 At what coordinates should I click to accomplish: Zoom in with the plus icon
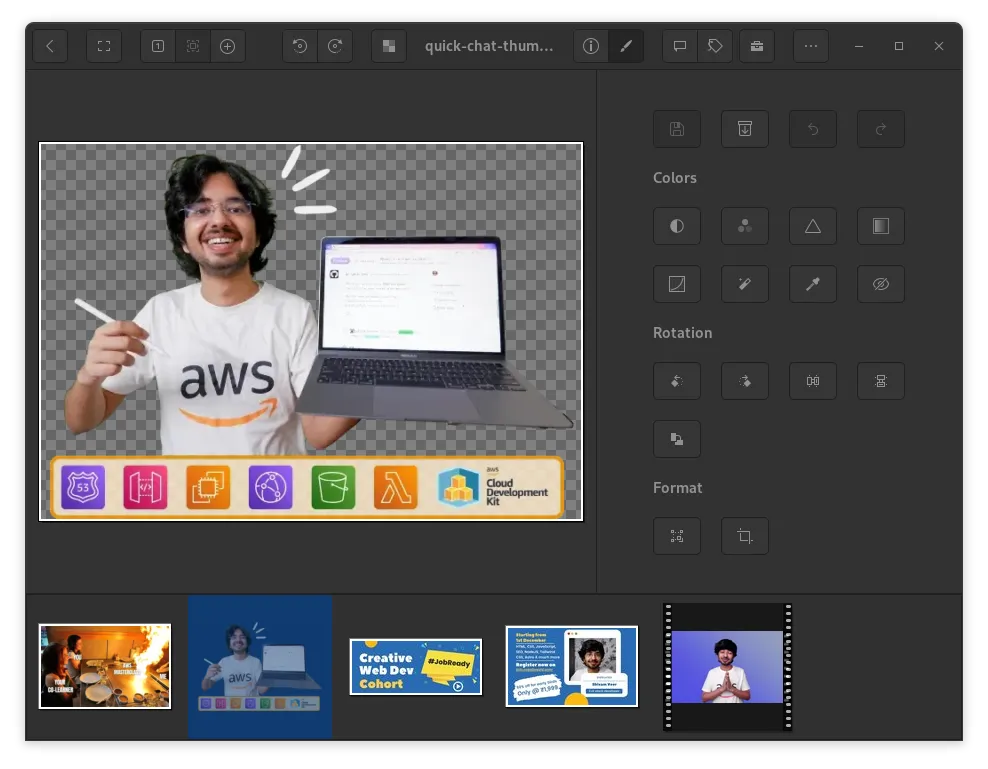tap(227, 46)
